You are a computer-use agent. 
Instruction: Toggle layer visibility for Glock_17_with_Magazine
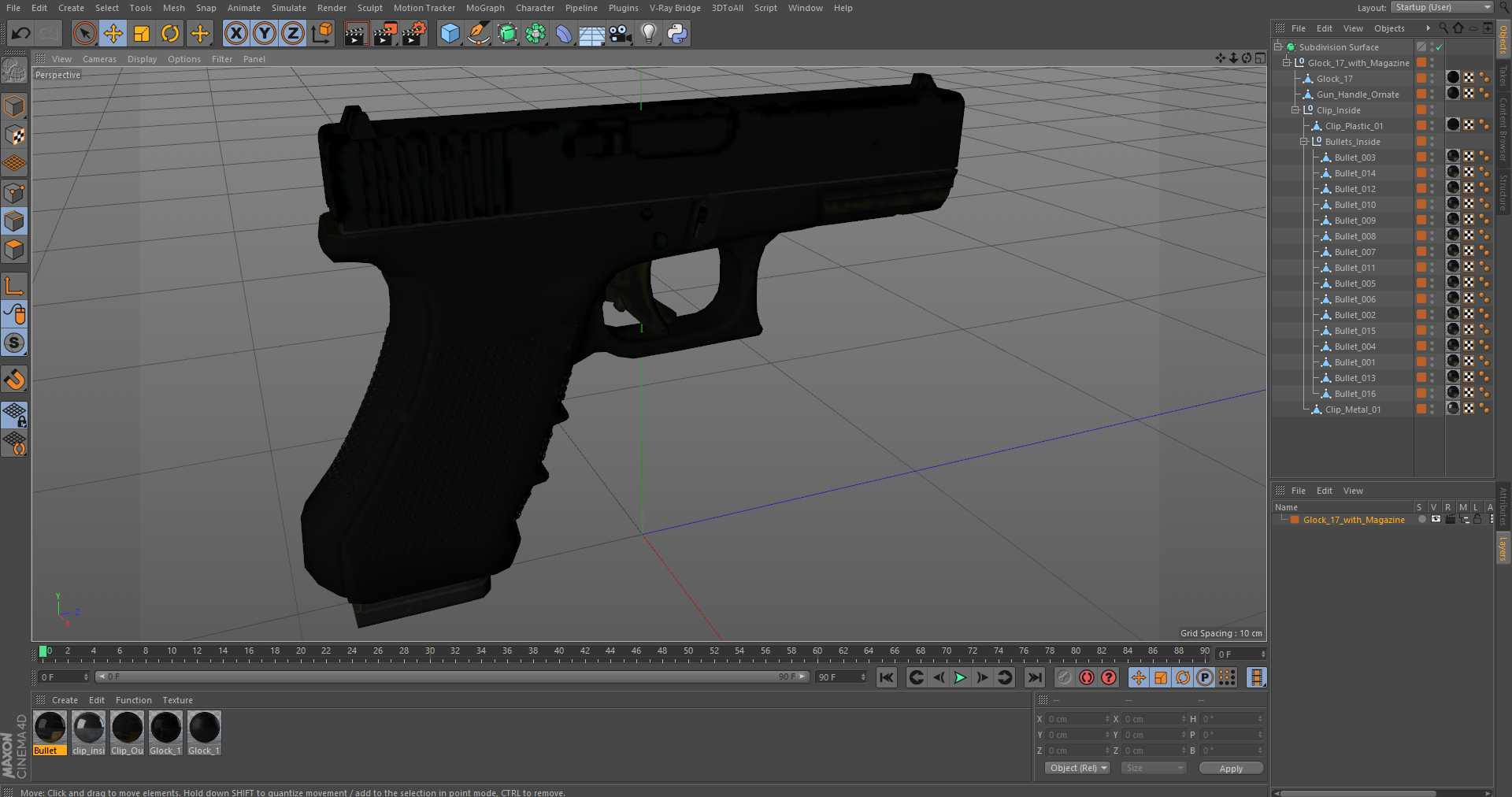[1436, 519]
